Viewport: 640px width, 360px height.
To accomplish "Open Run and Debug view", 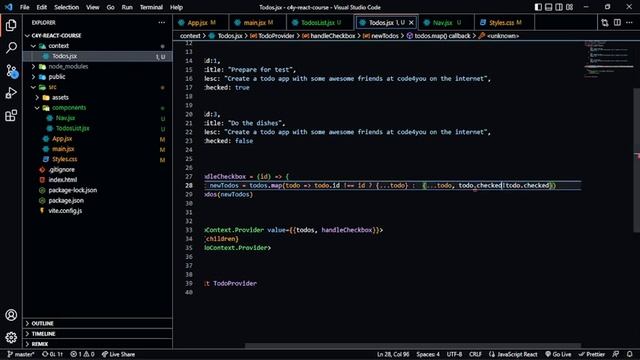I will pos(11,93).
